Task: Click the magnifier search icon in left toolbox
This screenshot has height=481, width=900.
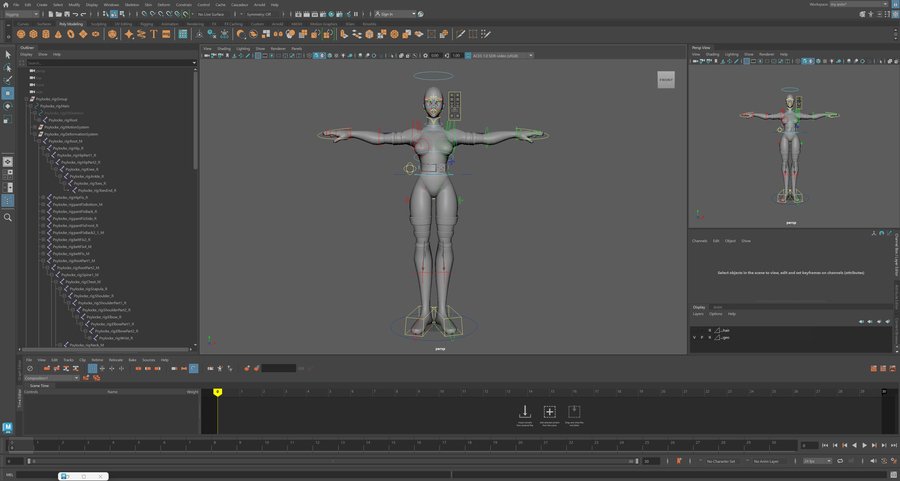Action: click(8, 217)
